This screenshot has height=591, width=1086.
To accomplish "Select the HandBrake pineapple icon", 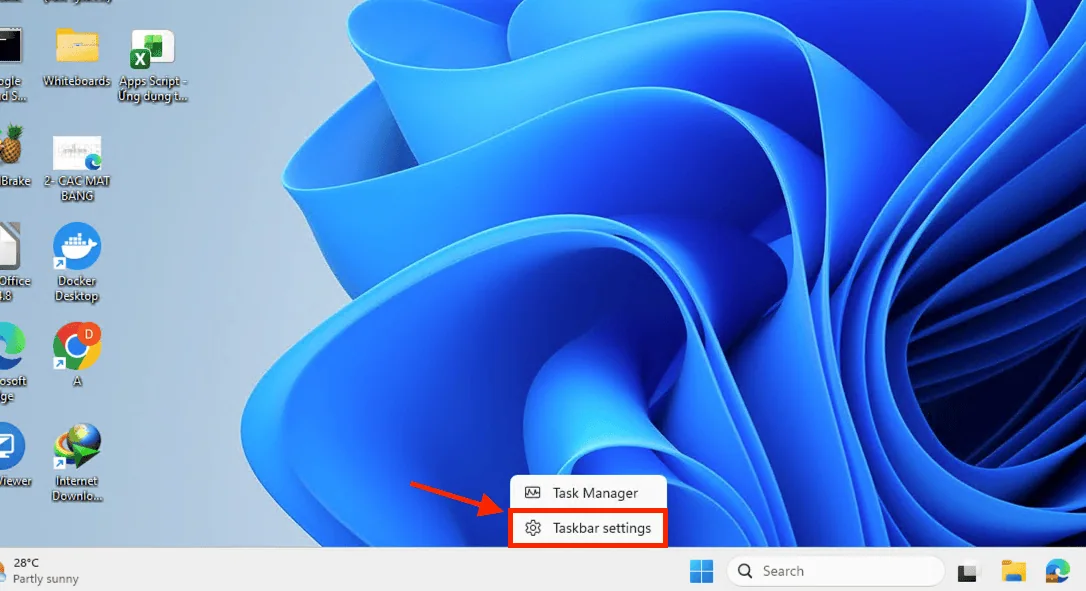I will tap(11, 145).
